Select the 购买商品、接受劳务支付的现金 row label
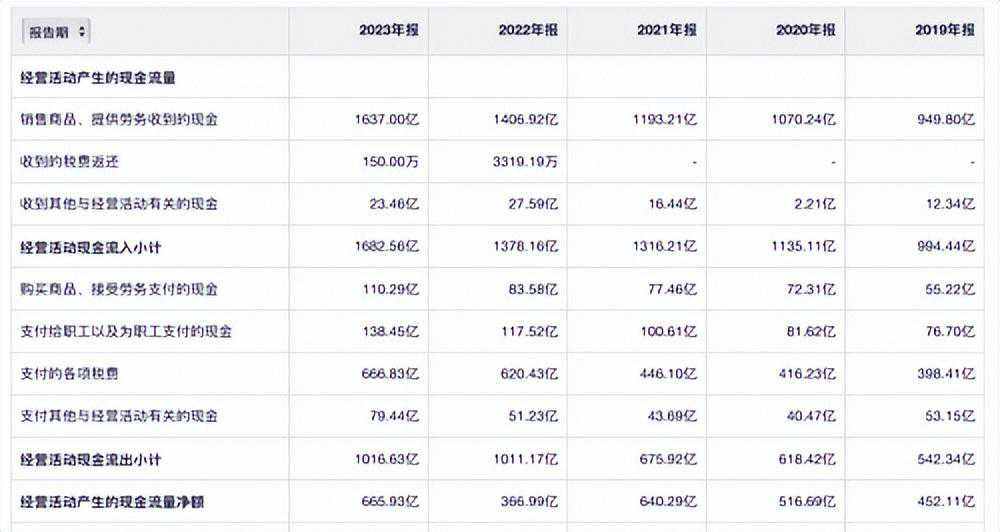Screen dimensions: 1000x532 pos(119,289)
